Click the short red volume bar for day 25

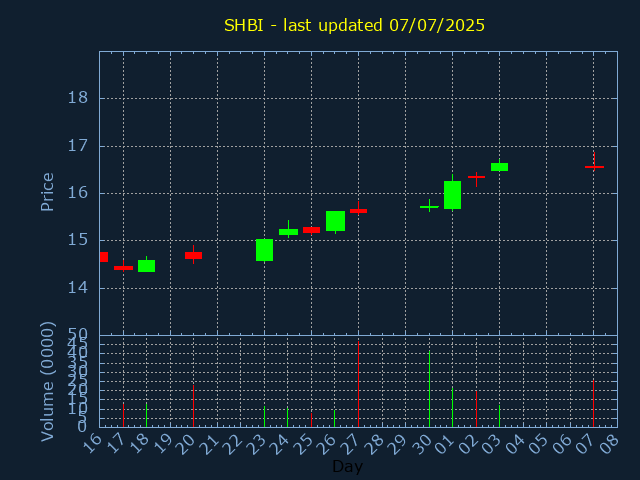(311, 420)
